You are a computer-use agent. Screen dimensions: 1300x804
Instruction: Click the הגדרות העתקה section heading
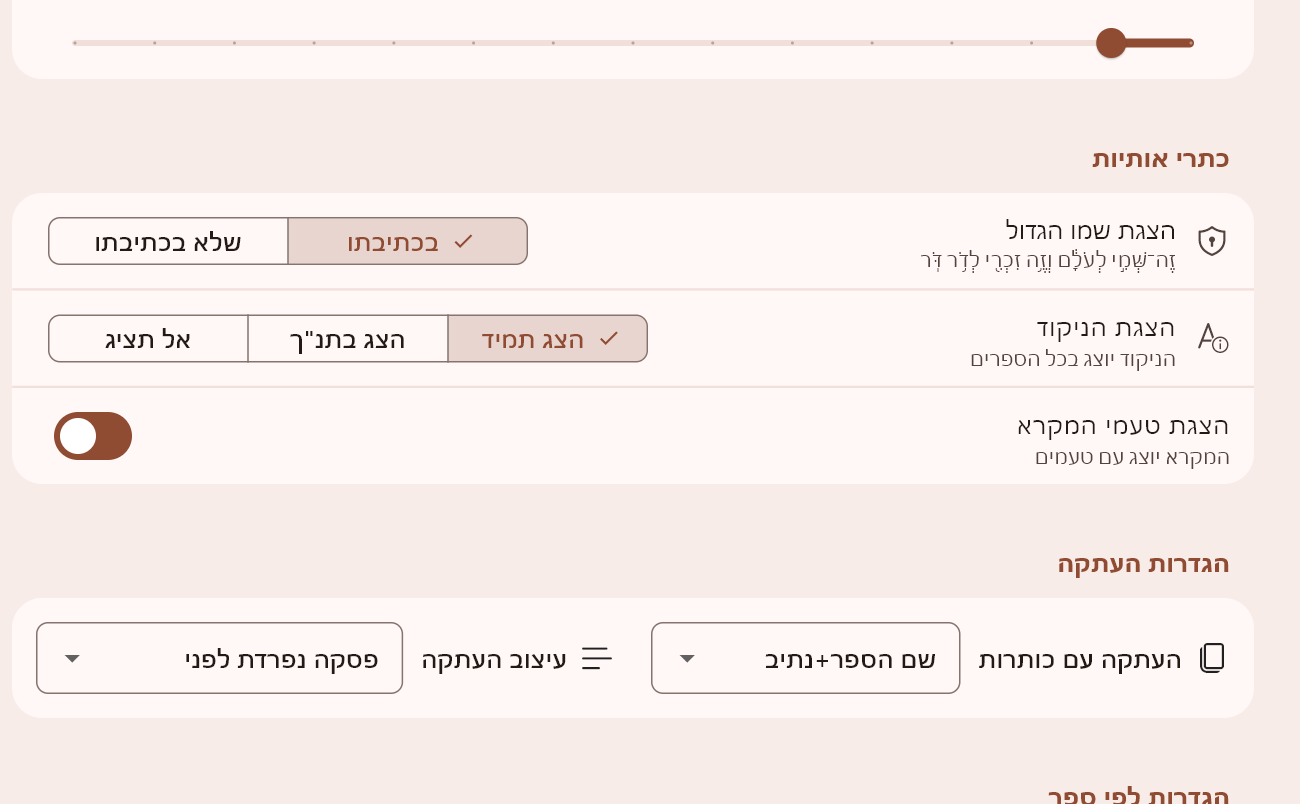point(1143,563)
